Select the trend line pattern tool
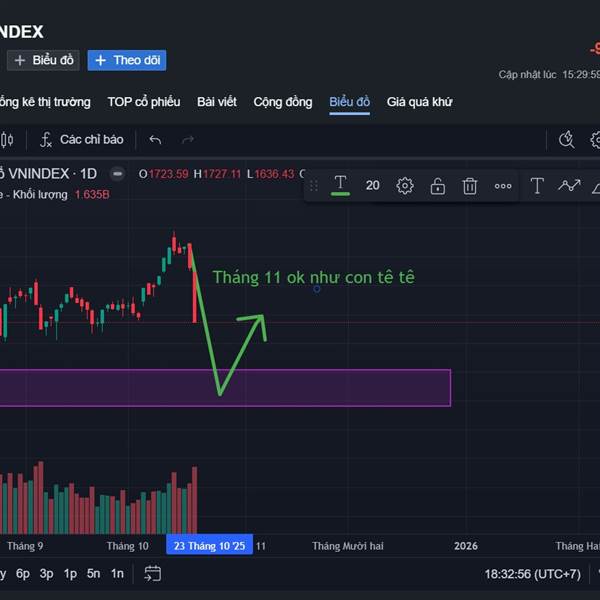The height and width of the screenshot is (600, 600). click(569, 185)
